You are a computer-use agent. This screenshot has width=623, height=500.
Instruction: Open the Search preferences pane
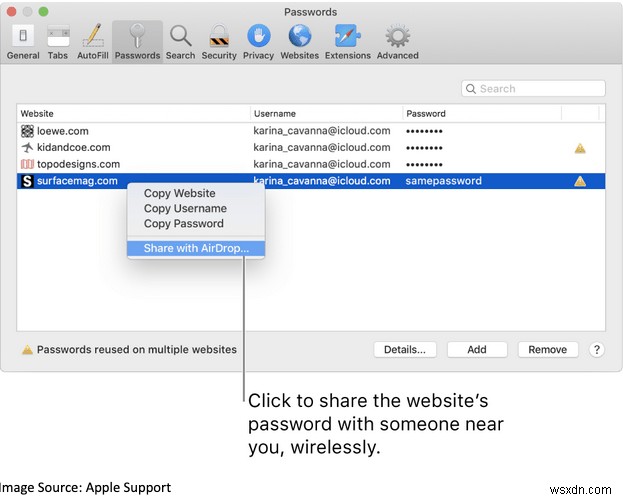180,41
